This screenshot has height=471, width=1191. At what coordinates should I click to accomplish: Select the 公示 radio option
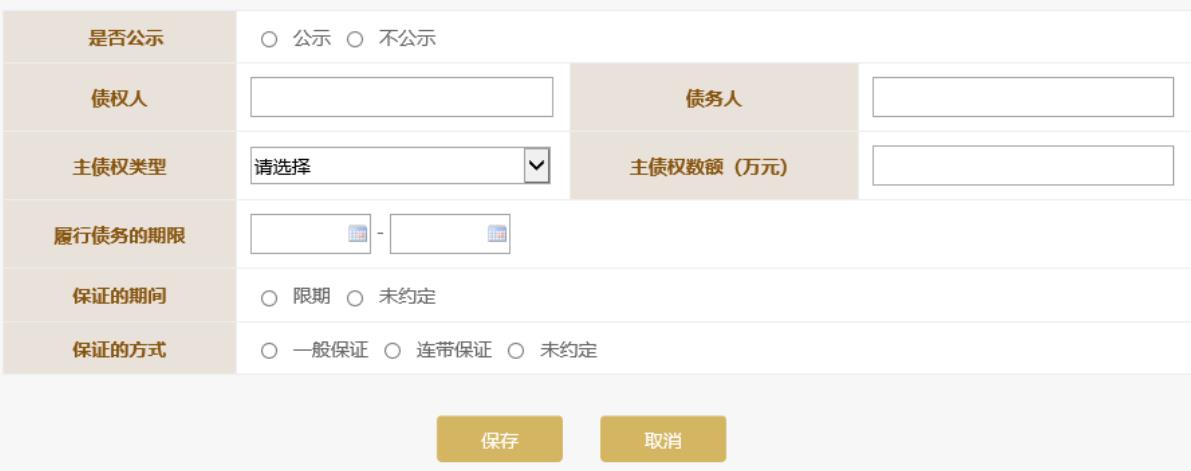(267, 40)
